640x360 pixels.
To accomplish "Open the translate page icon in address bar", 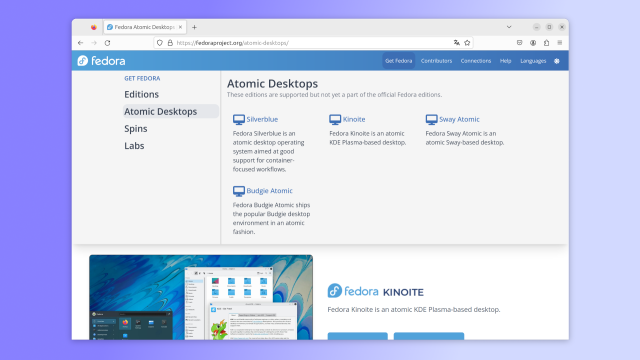I will (456, 43).
